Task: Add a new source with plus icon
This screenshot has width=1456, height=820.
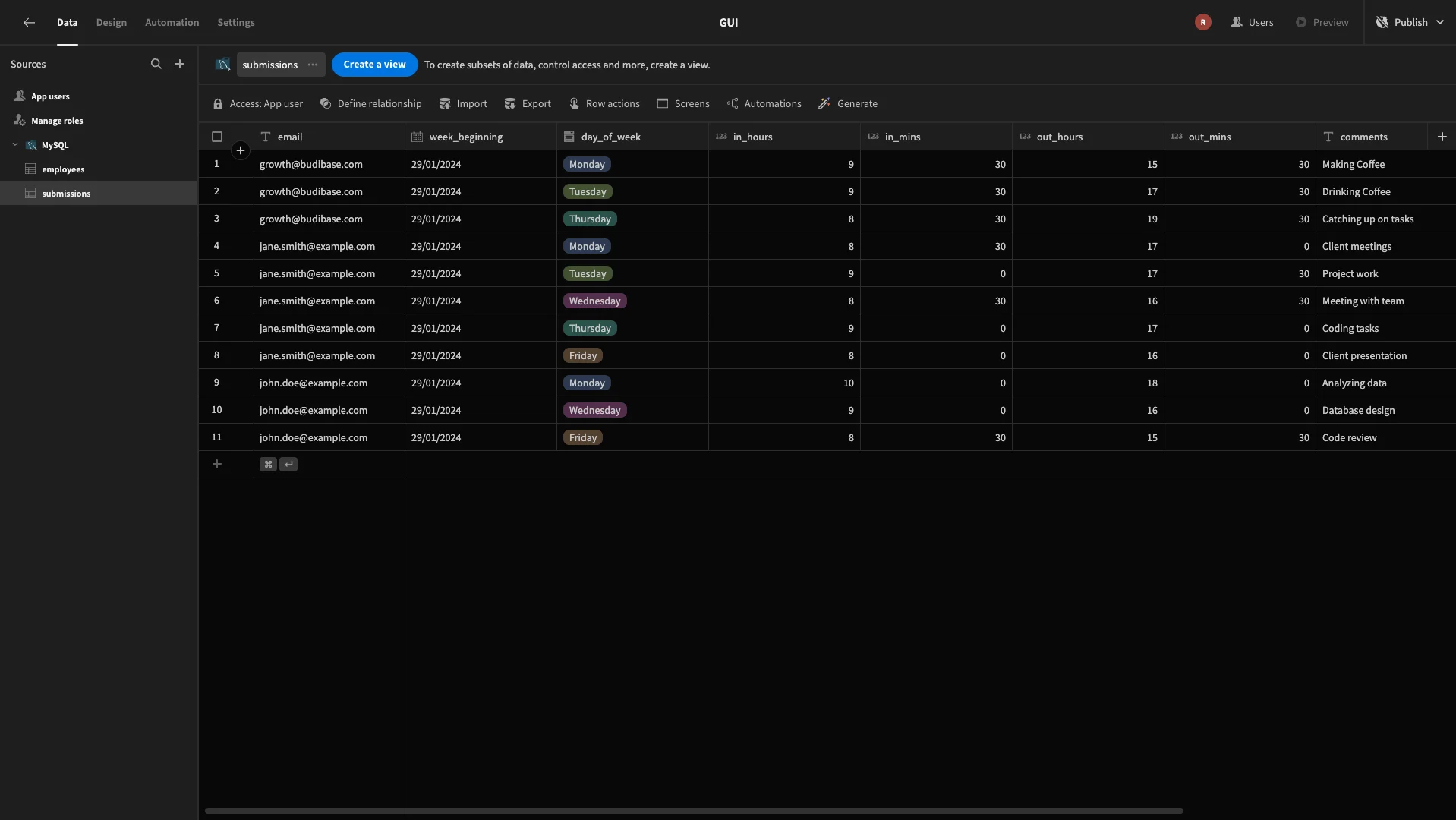Action: (x=180, y=64)
